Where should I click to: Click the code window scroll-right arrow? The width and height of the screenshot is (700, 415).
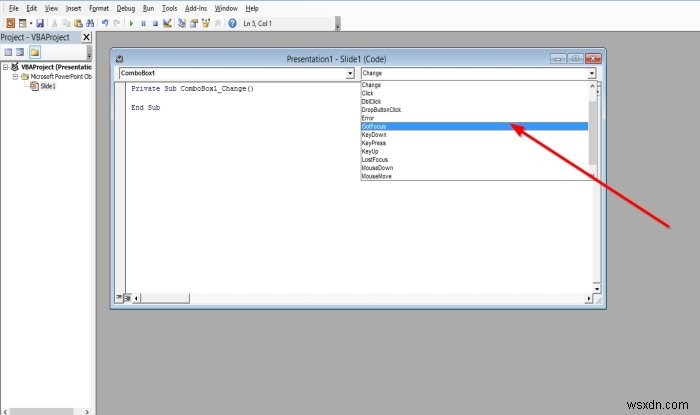pos(589,299)
